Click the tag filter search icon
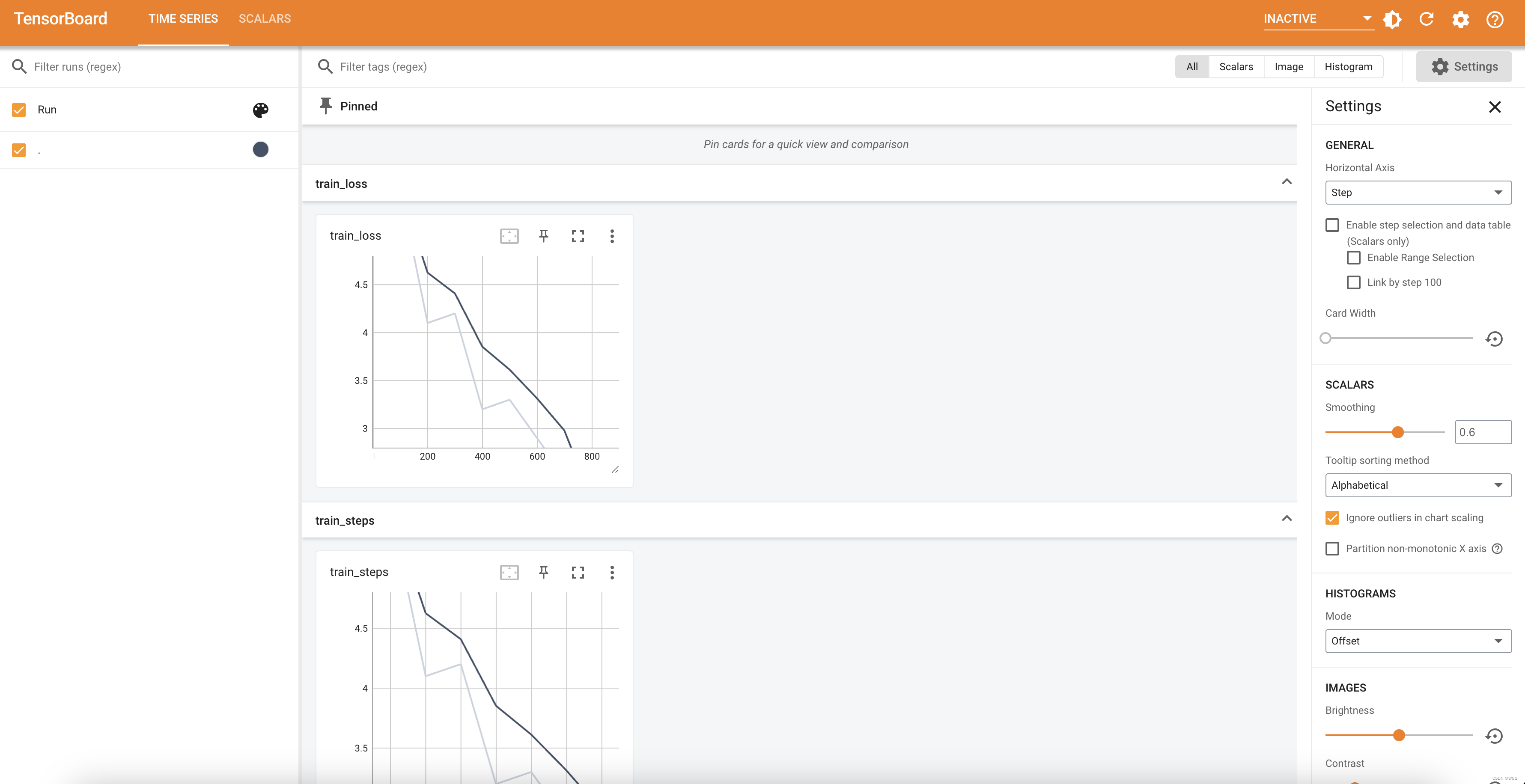 point(325,66)
